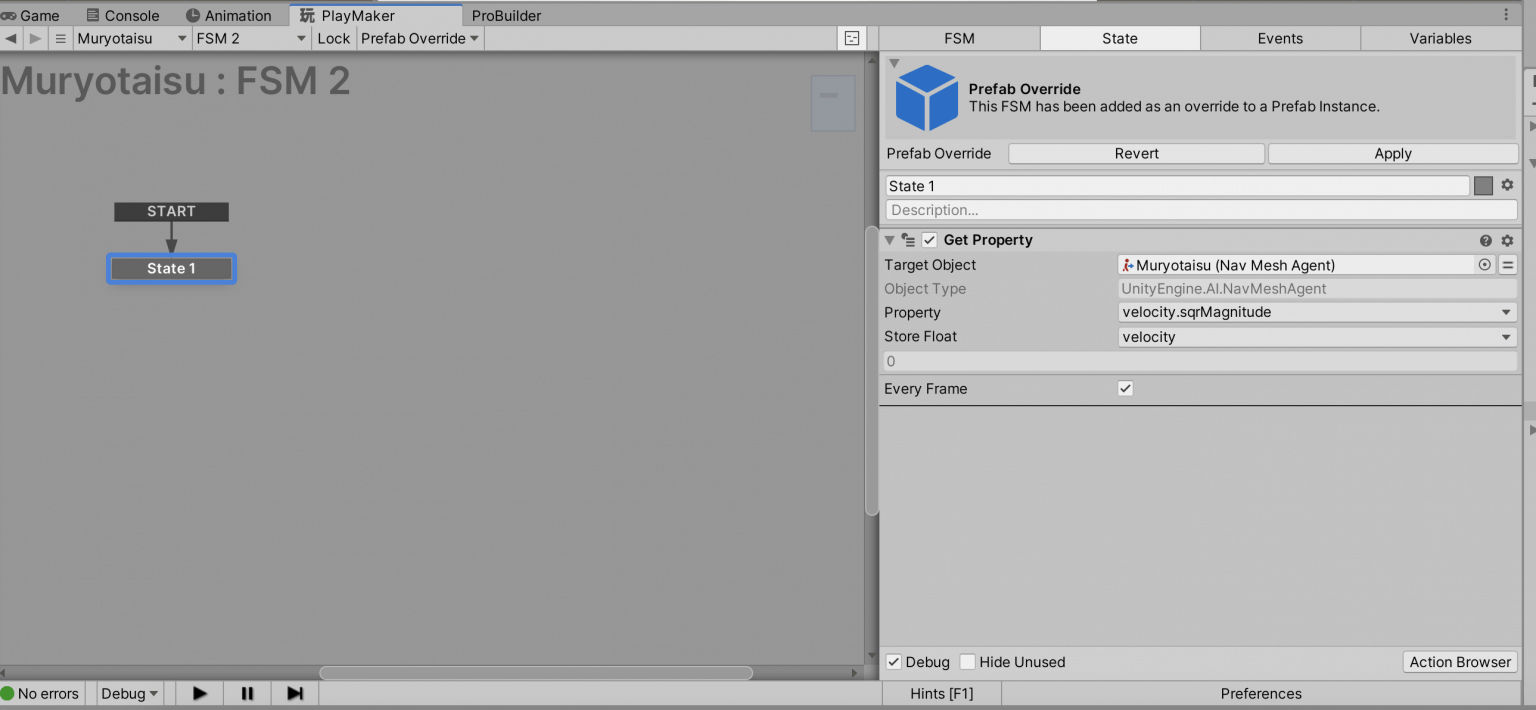Click the graph minimap icon on toolbar

(852, 36)
